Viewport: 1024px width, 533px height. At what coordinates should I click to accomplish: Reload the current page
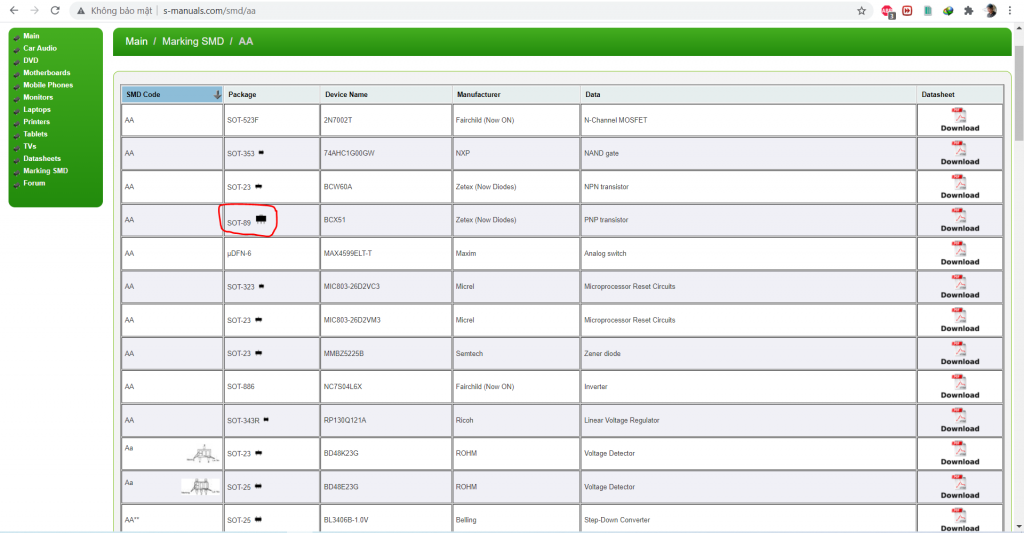click(x=56, y=10)
